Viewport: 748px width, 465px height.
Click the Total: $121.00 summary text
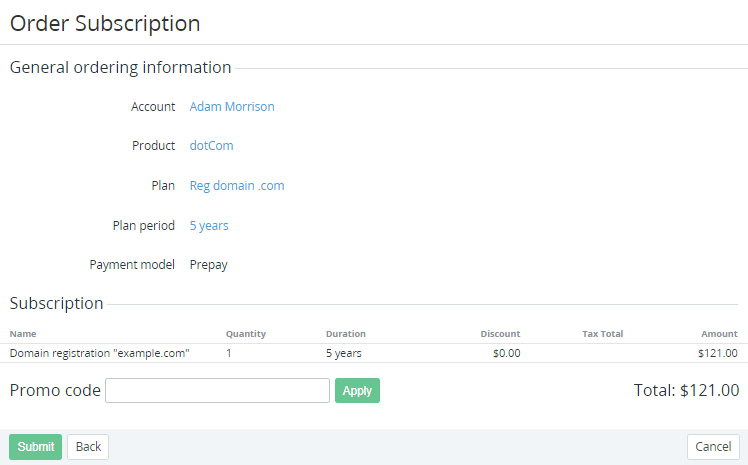686,390
